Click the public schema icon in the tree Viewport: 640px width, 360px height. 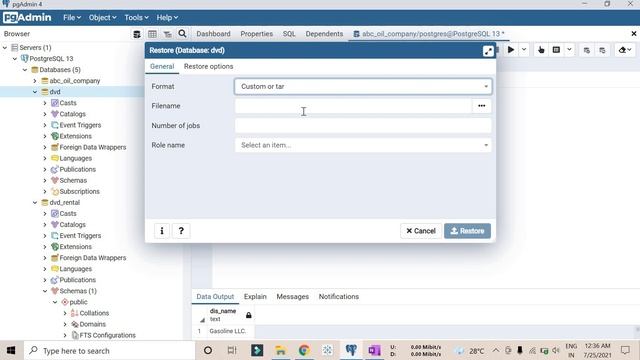click(x=64, y=302)
